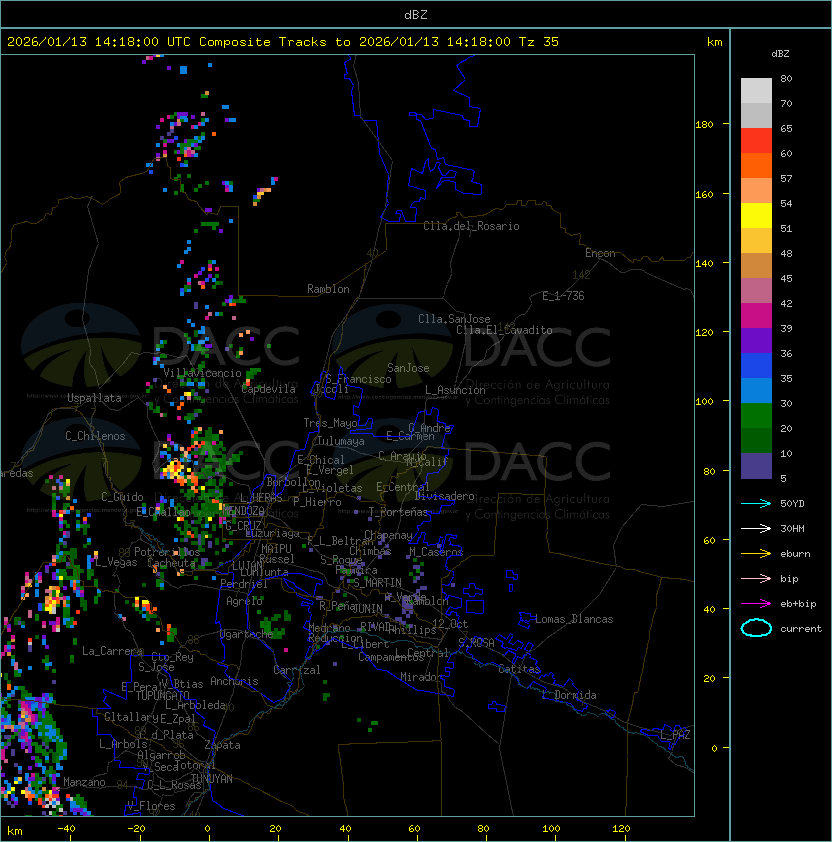The width and height of the screenshot is (832, 842).
Task: Click the 'V_Flores' map label
Action: click(151, 806)
